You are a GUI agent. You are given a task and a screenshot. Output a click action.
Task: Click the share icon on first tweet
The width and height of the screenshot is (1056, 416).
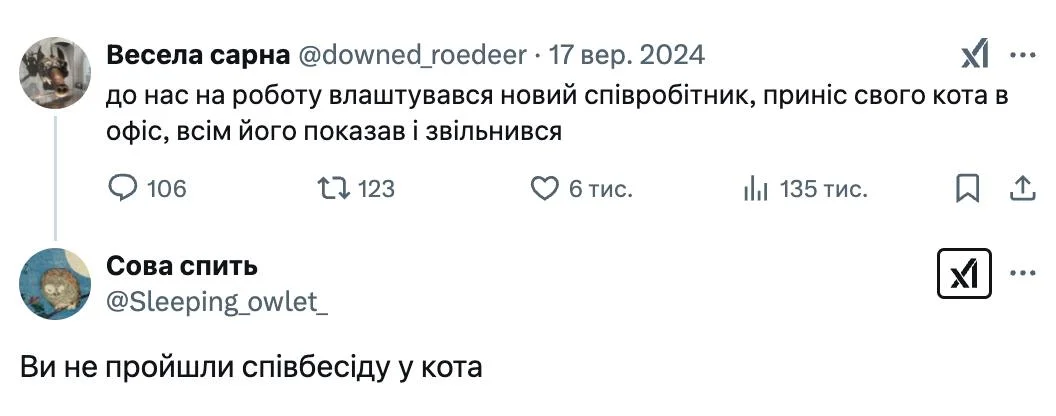click(1022, 188)
